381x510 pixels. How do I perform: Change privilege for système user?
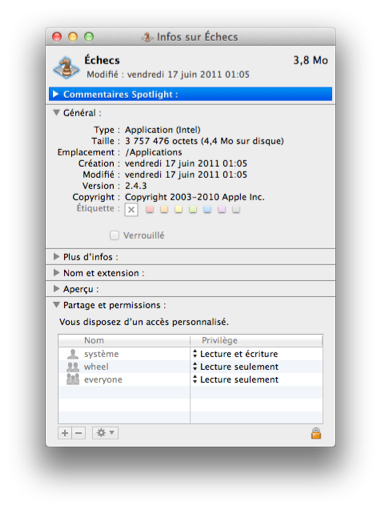coord(235,354)
